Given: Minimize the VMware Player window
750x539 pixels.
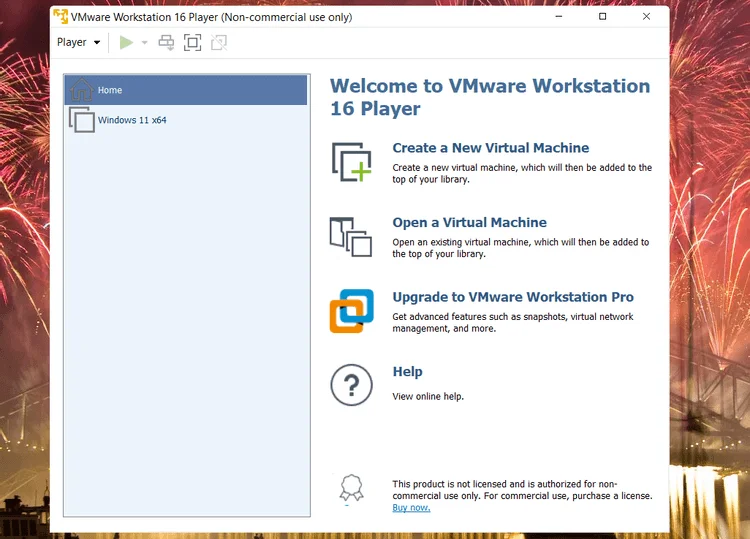Looking at the screenshot, I should [559, 17].
